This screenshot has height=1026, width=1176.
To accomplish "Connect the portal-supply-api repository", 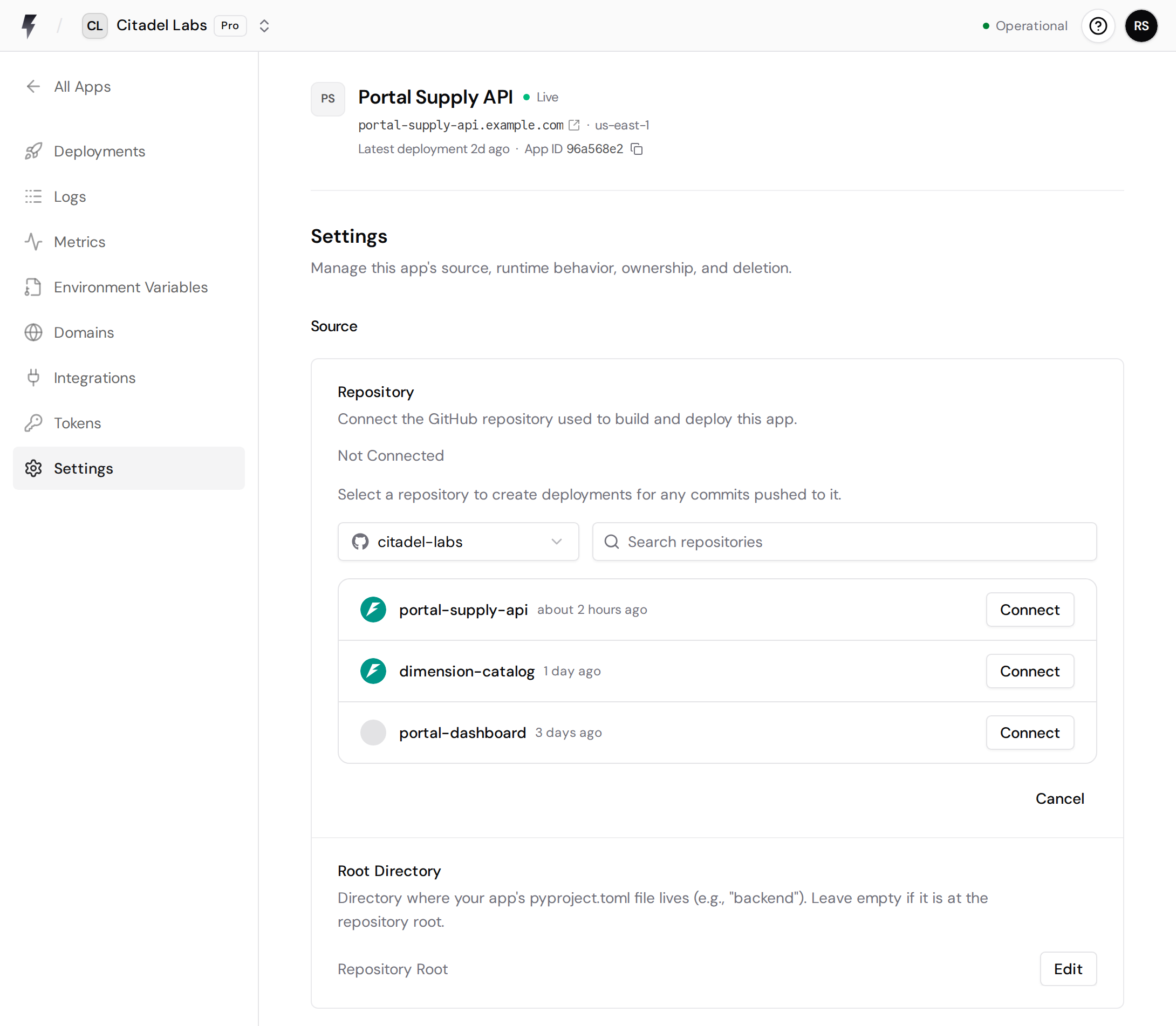I will 1029,609.
